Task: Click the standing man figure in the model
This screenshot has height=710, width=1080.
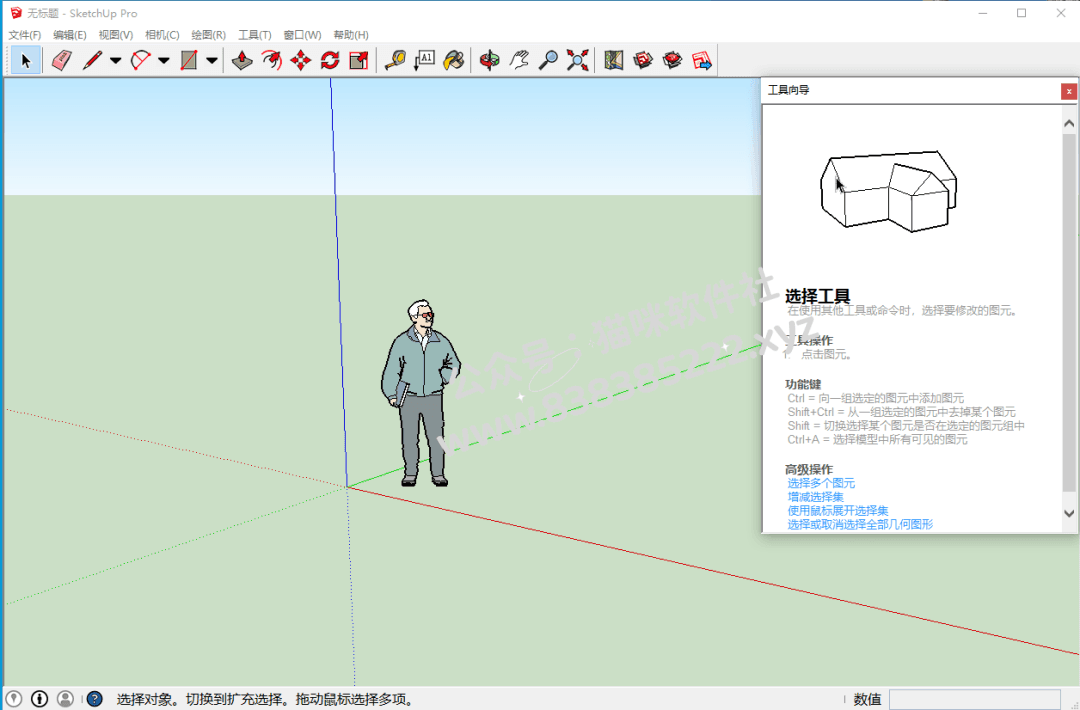Action: (420, 393)
